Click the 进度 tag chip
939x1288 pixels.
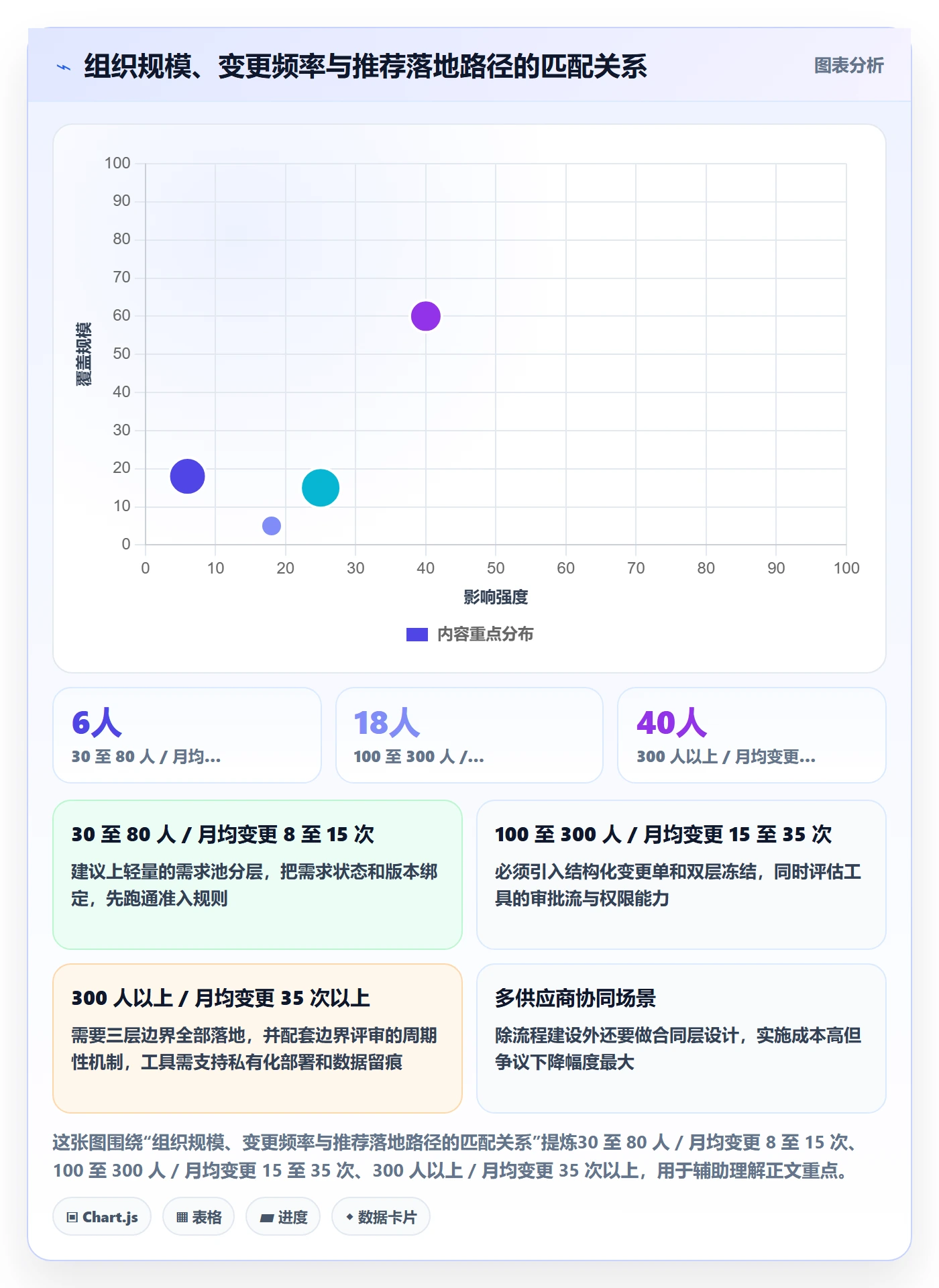pyautogui.click(x=283, y=1217)
